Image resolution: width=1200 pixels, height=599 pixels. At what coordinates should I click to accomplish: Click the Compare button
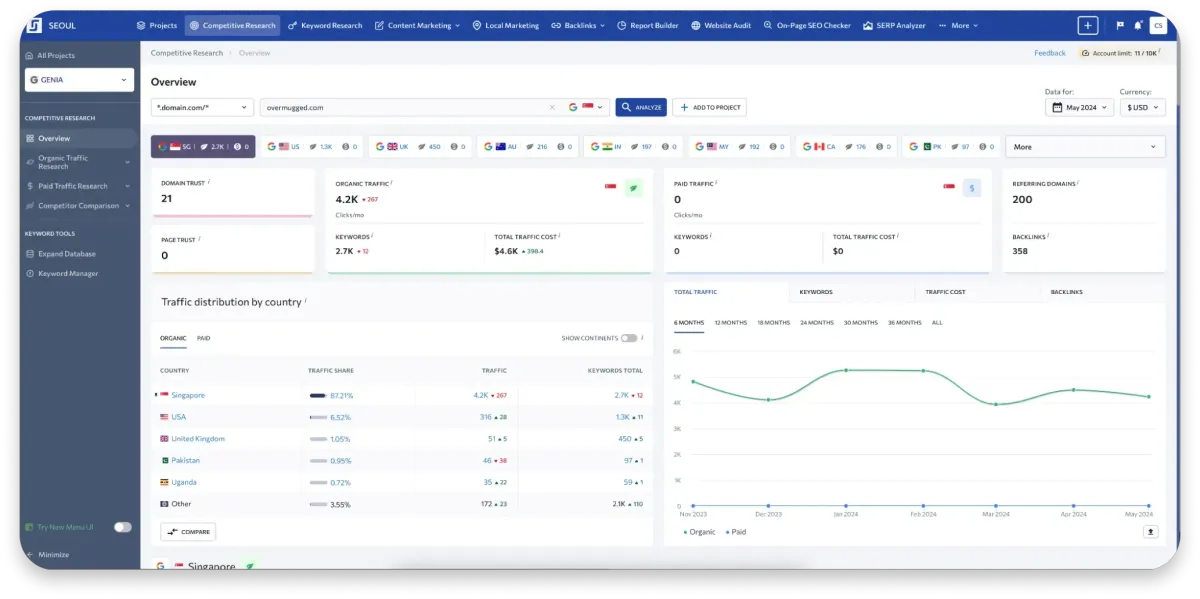click(x=188, y=532)
